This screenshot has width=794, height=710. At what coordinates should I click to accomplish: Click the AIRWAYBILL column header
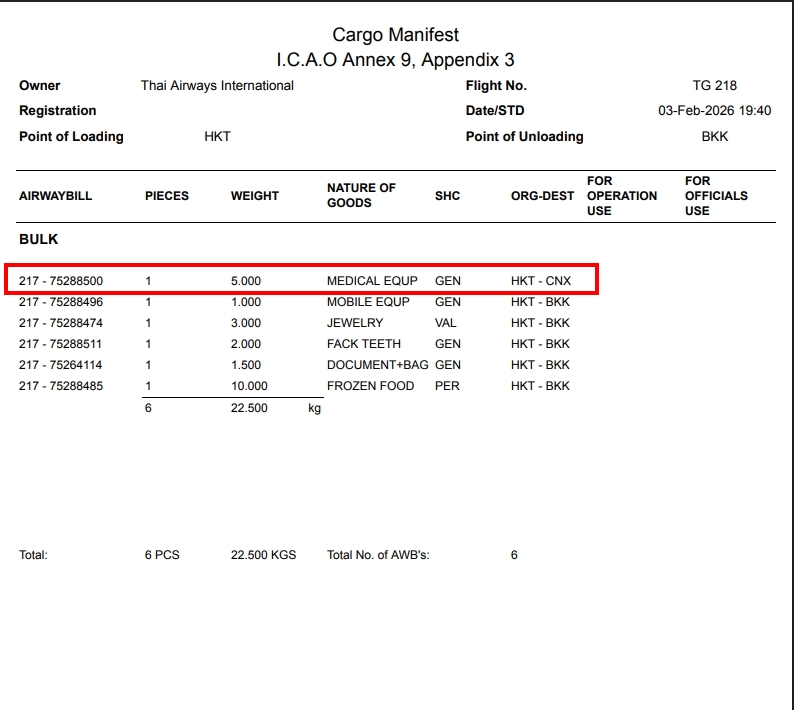(x=55, y=196)
